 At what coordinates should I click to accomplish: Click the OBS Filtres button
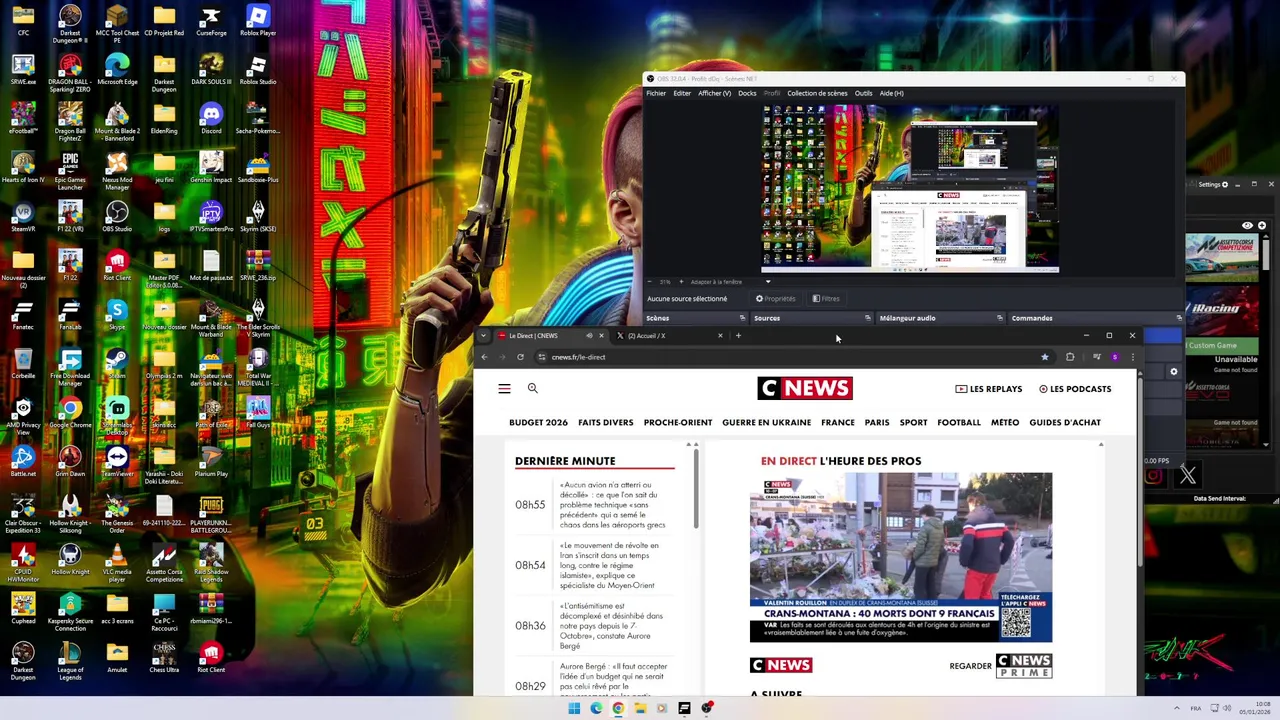point(826,299)
